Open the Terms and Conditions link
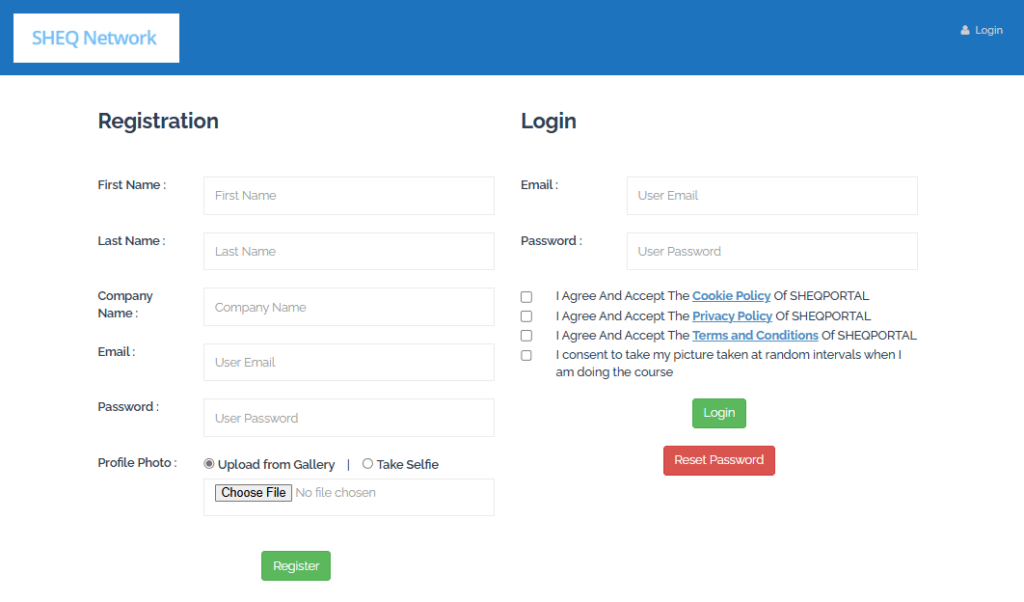 (x=755, y=336)
